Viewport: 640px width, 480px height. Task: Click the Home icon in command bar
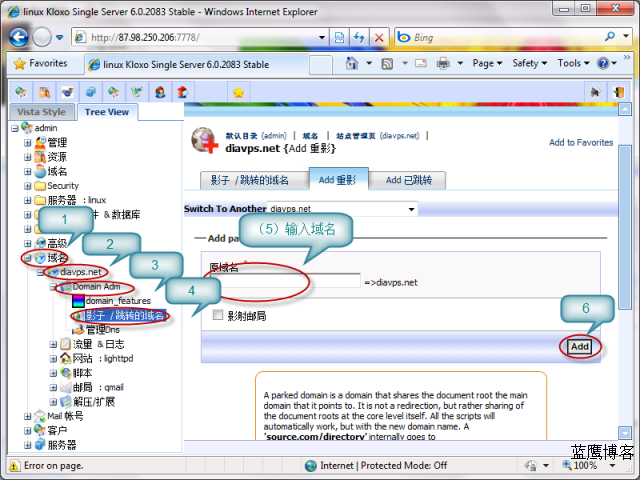(x=352, y=63)
